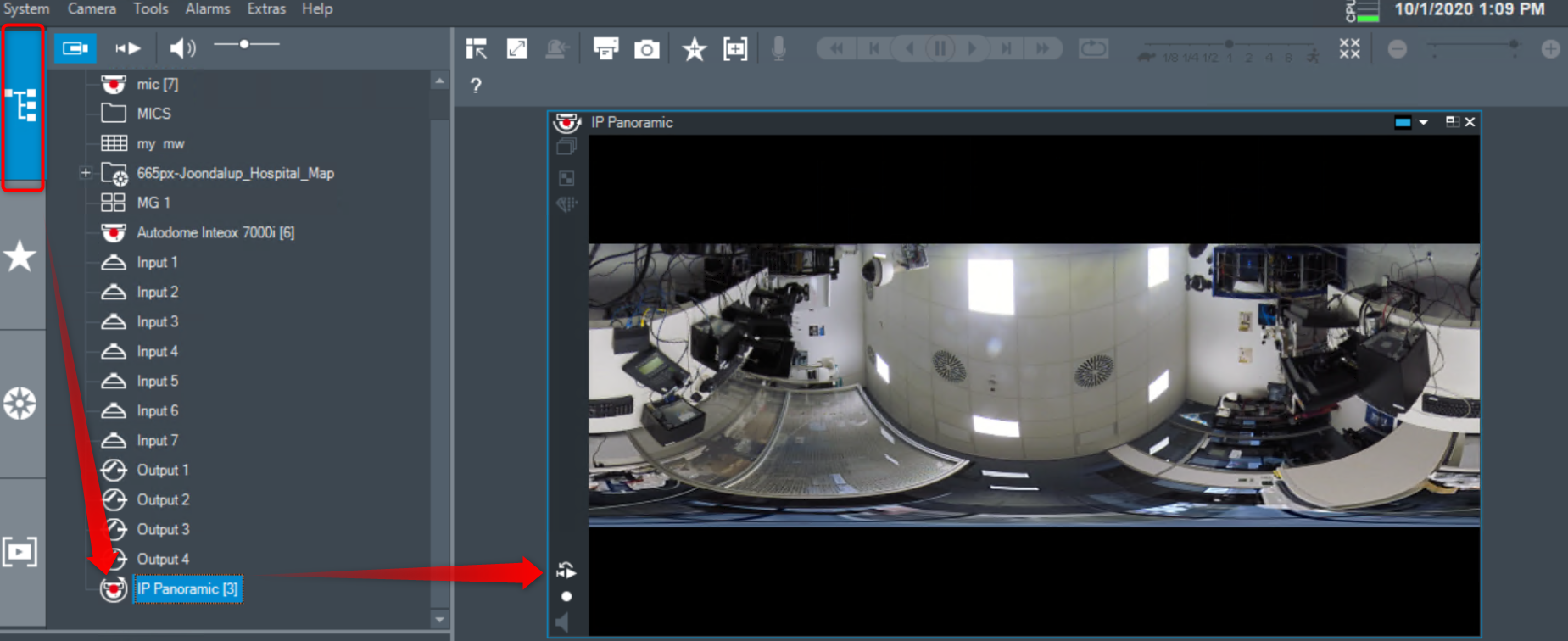This screenshot has width=1568, height=641.
Task: Adjust the volume slider
Action: (x=244, y=44)
